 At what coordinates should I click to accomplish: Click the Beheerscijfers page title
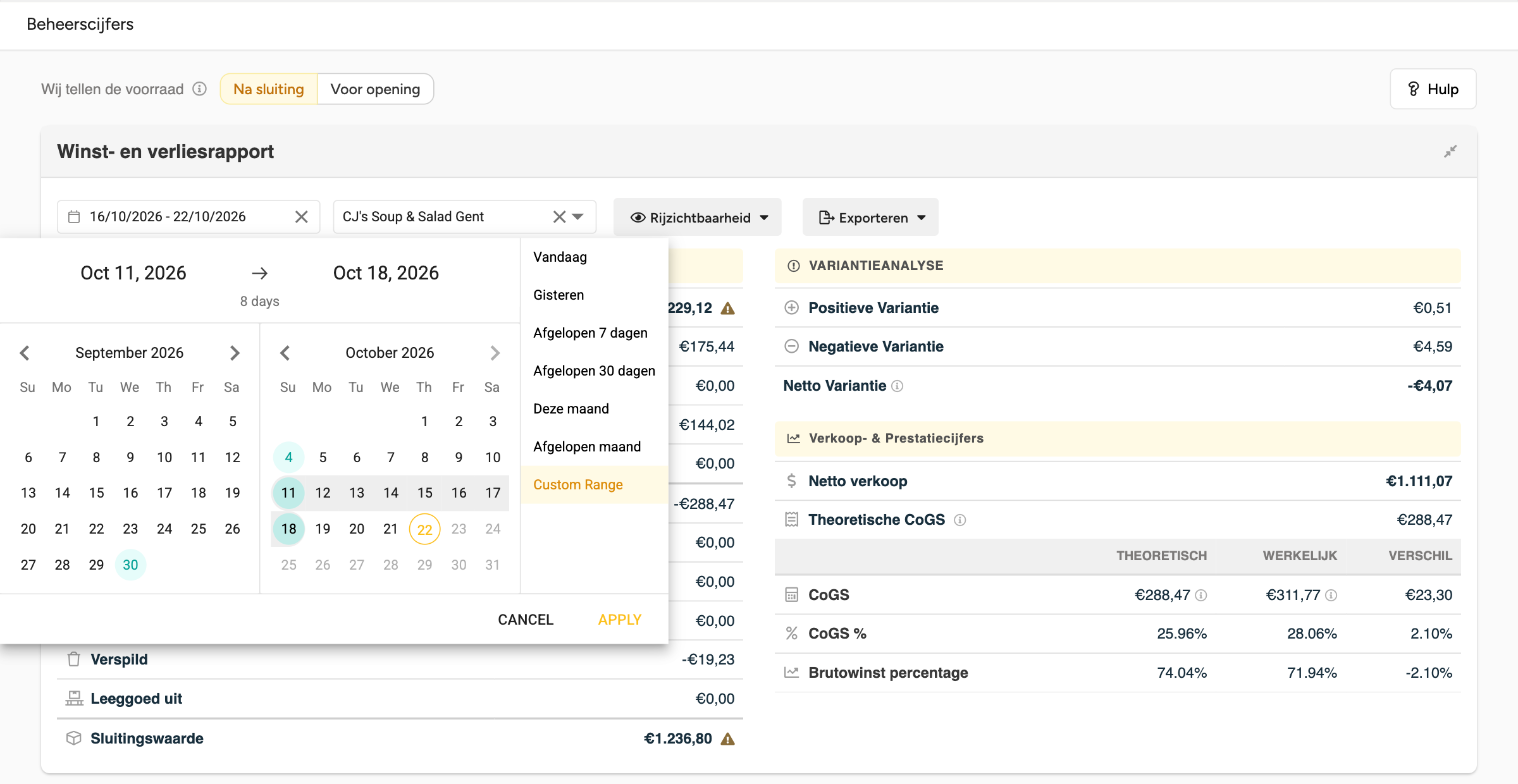pyautogui.click(x=80, y=24)
